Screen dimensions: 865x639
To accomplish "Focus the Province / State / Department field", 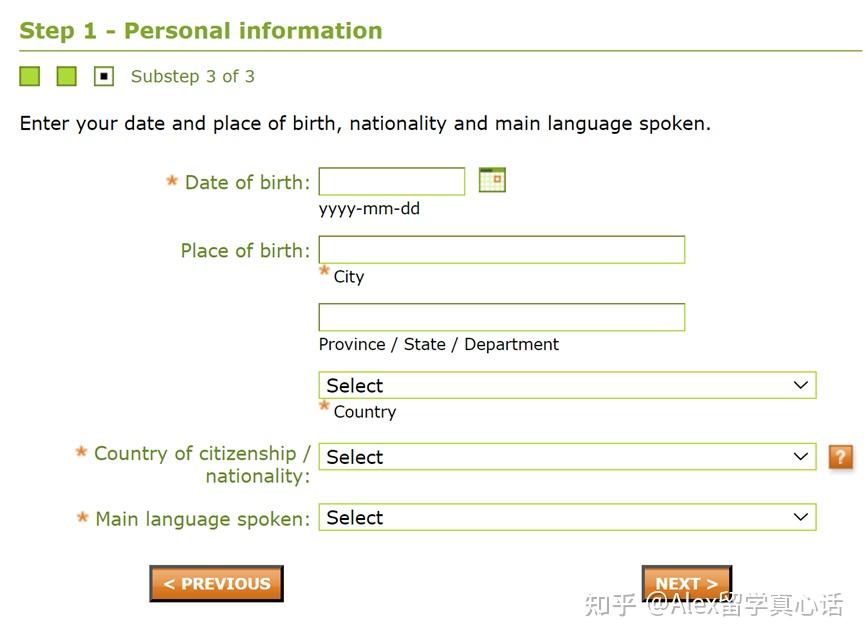I will tap(501, 318).
